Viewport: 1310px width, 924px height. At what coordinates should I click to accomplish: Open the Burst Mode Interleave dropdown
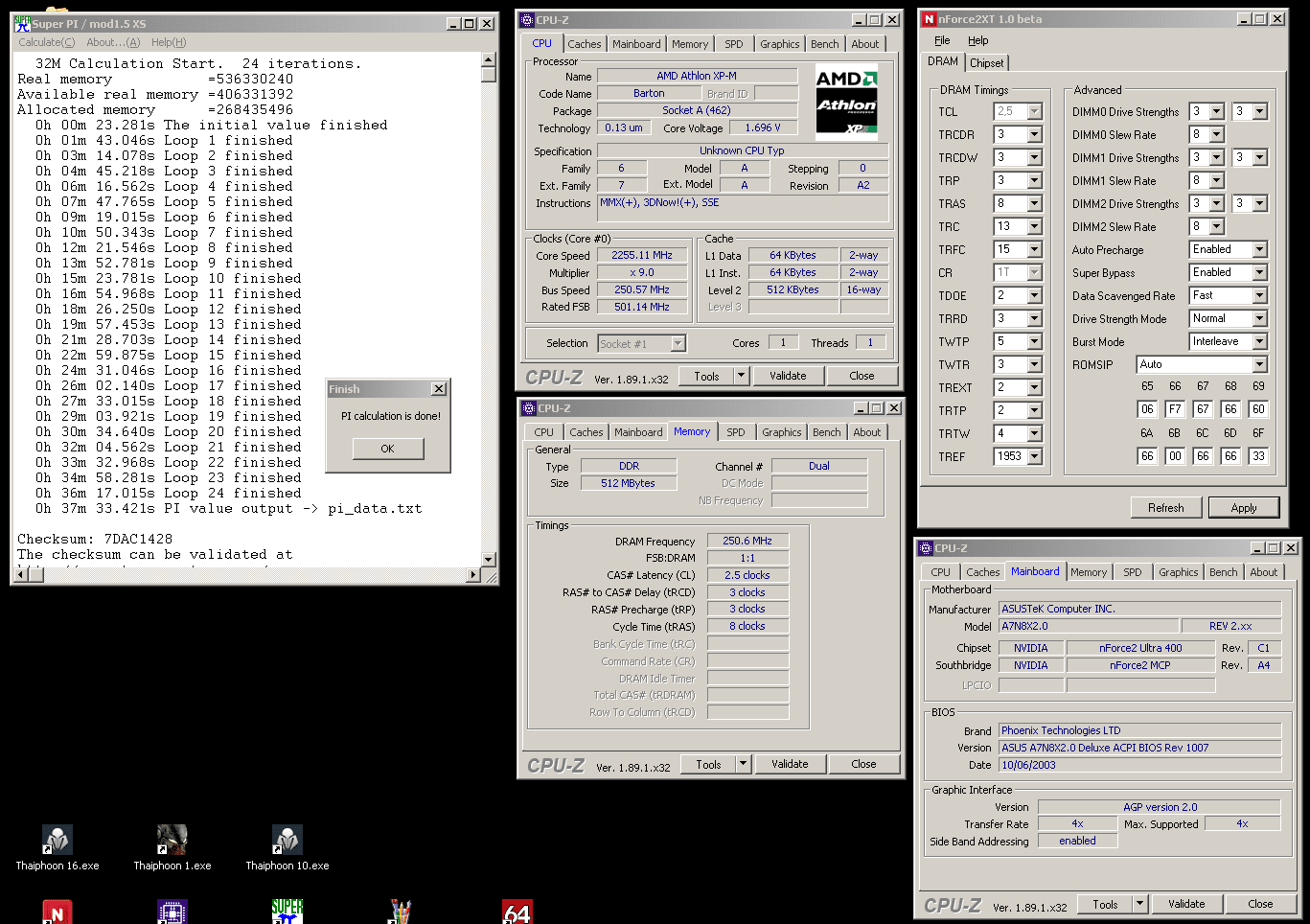click(x=1259, y=341)
